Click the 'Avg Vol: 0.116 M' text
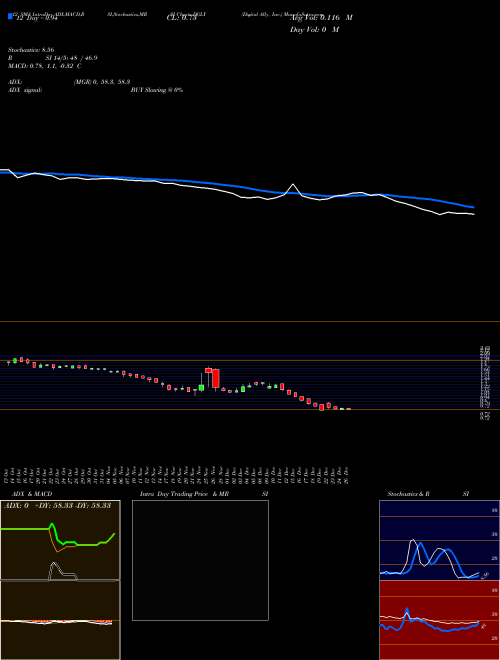Viewport: 500px width, 660px height. click(321, 18)
